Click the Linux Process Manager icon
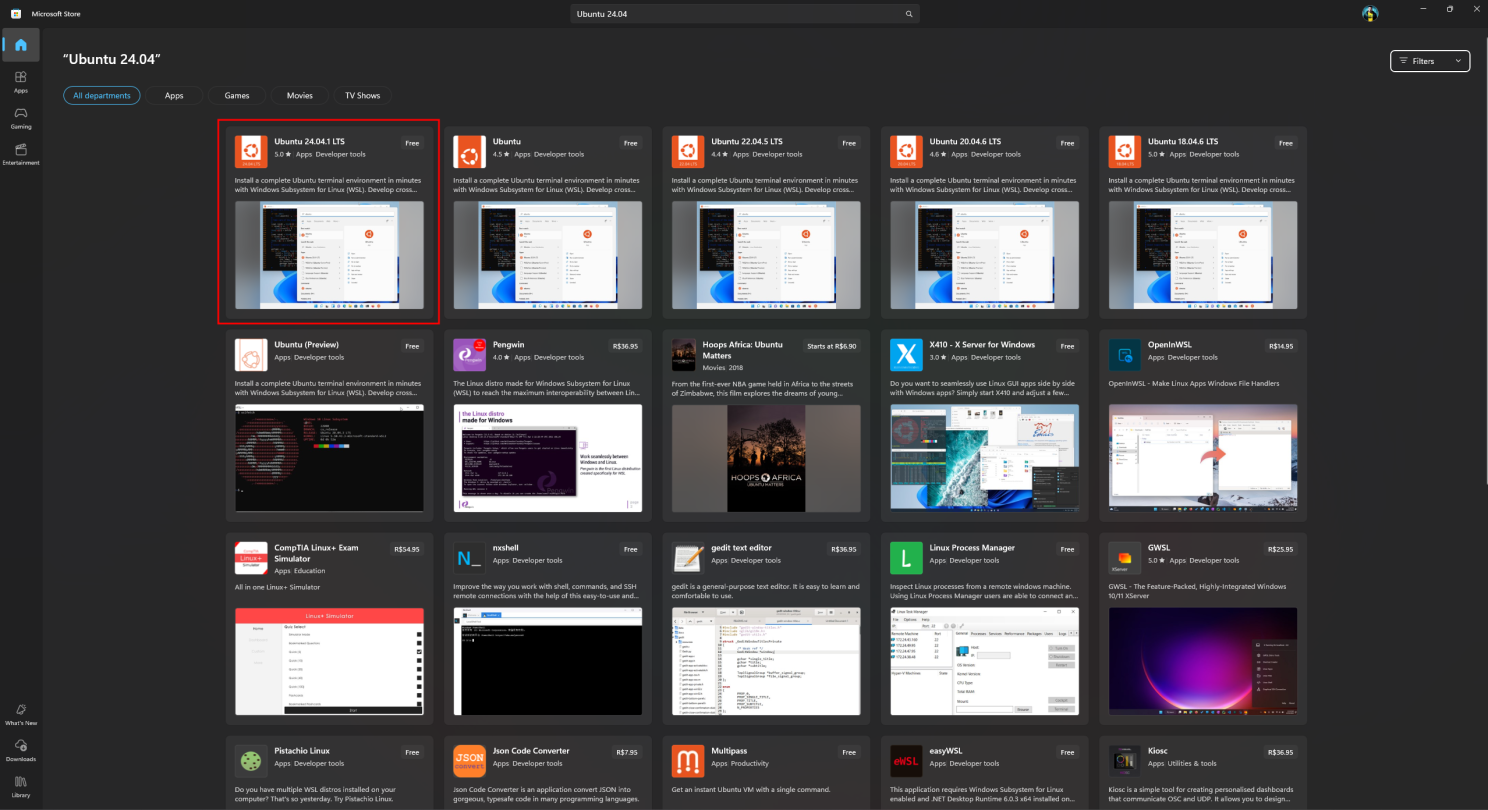Image resolution: width=1488 pixels, height=810 pixels. [906, 557]
